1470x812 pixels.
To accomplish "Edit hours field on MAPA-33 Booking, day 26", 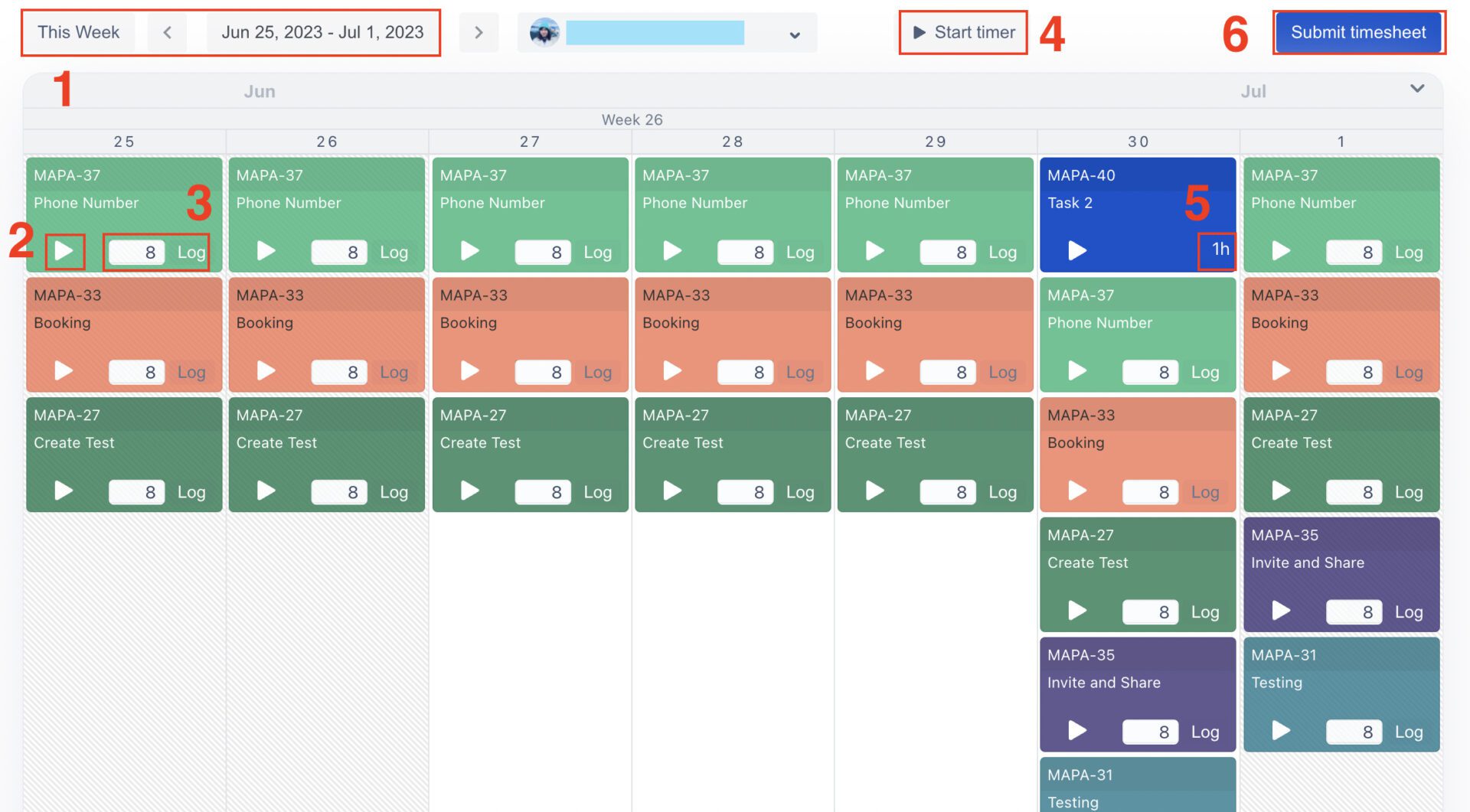I will (339, 372).
